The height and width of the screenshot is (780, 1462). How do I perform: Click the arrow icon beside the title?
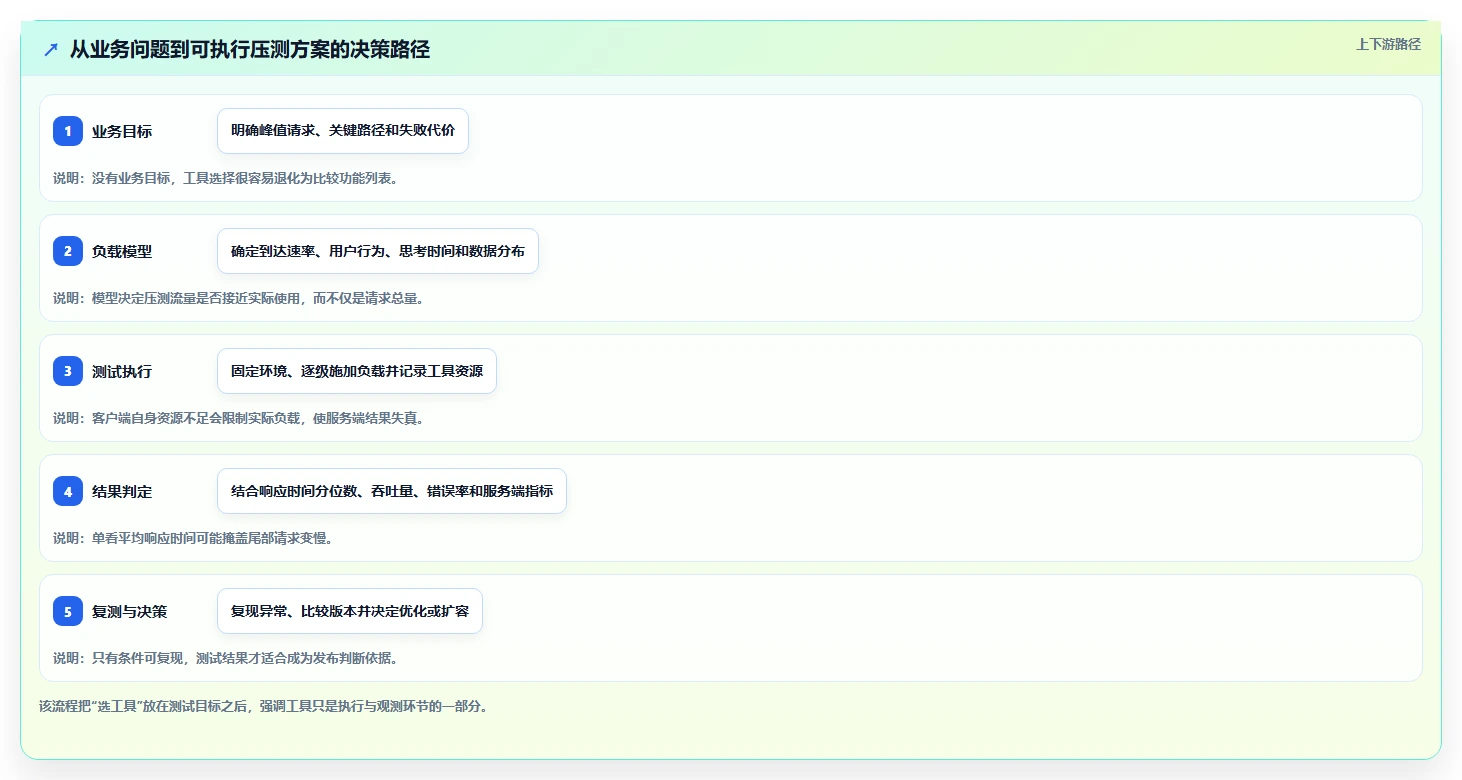51,50
